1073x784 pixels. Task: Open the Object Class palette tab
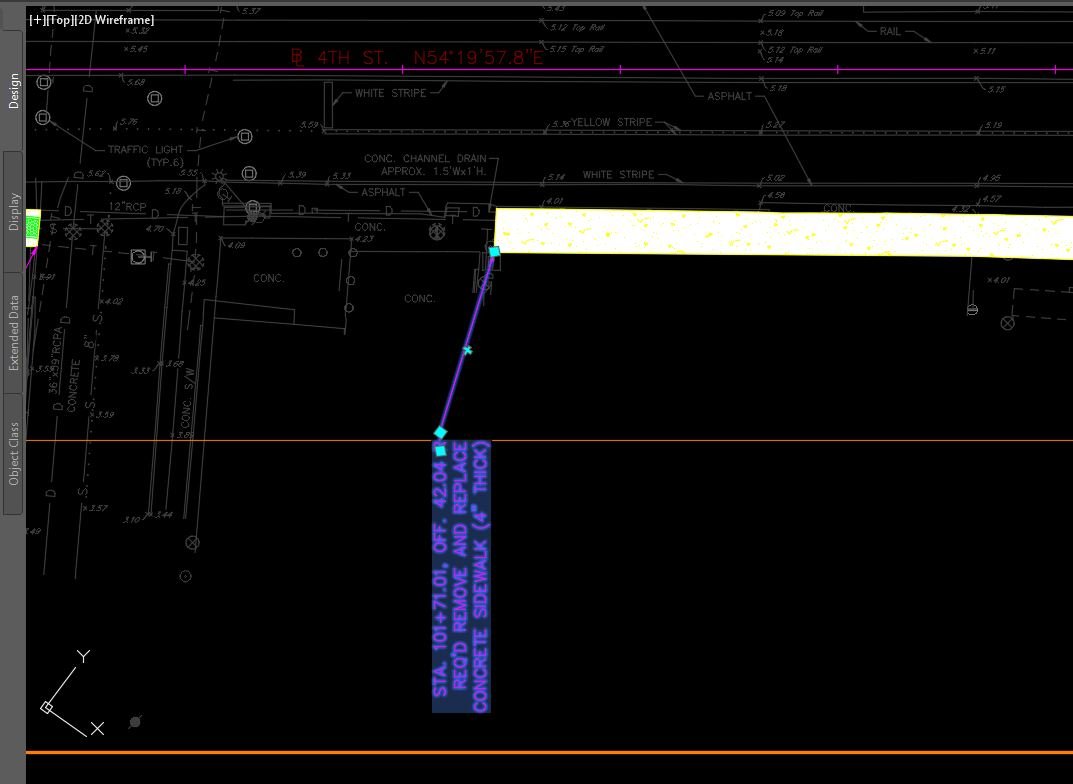point(13,453)
